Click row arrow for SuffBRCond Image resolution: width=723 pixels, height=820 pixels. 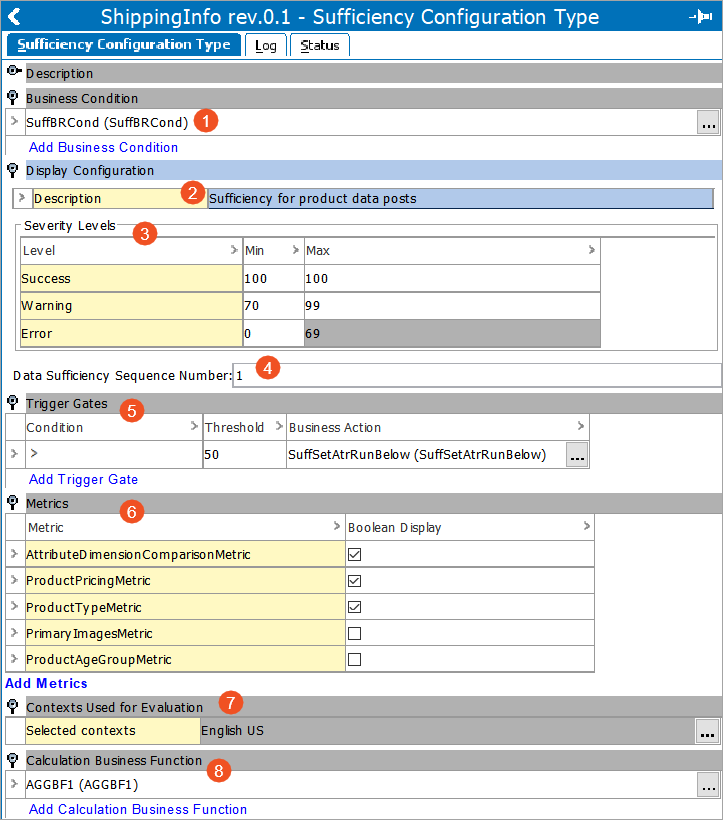coord(14,121)
